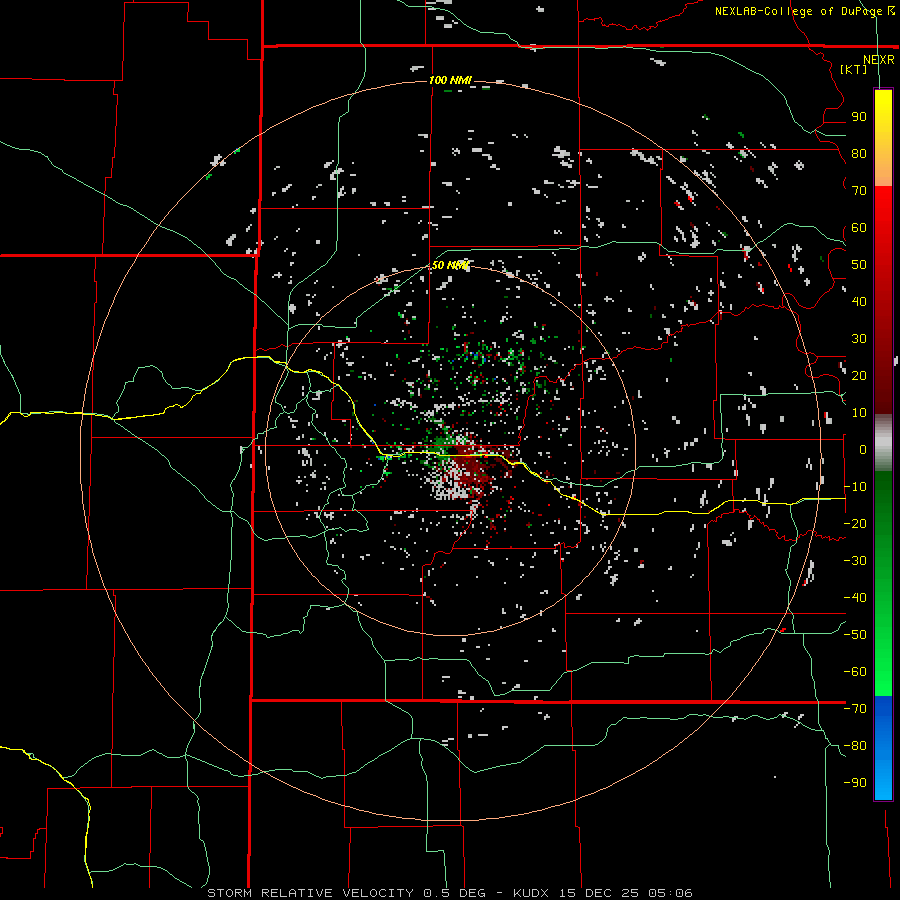This screenshot has width=900, height=900.
Task: Click the positive 70 knot scale label
Action: pyautogui.click(x=859, y=191)
